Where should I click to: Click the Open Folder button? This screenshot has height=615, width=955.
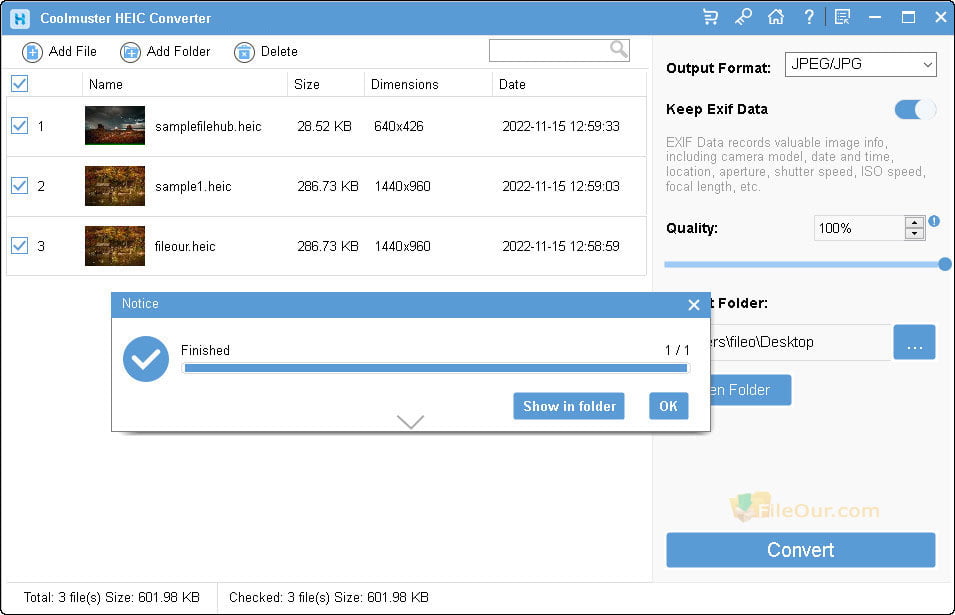pyautogui.click(x=750, y=390)
